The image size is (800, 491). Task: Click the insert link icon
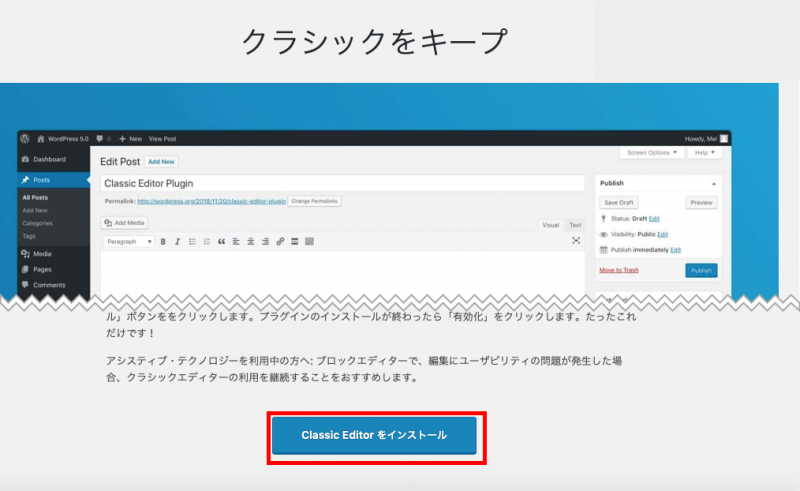tap(280, 241)
